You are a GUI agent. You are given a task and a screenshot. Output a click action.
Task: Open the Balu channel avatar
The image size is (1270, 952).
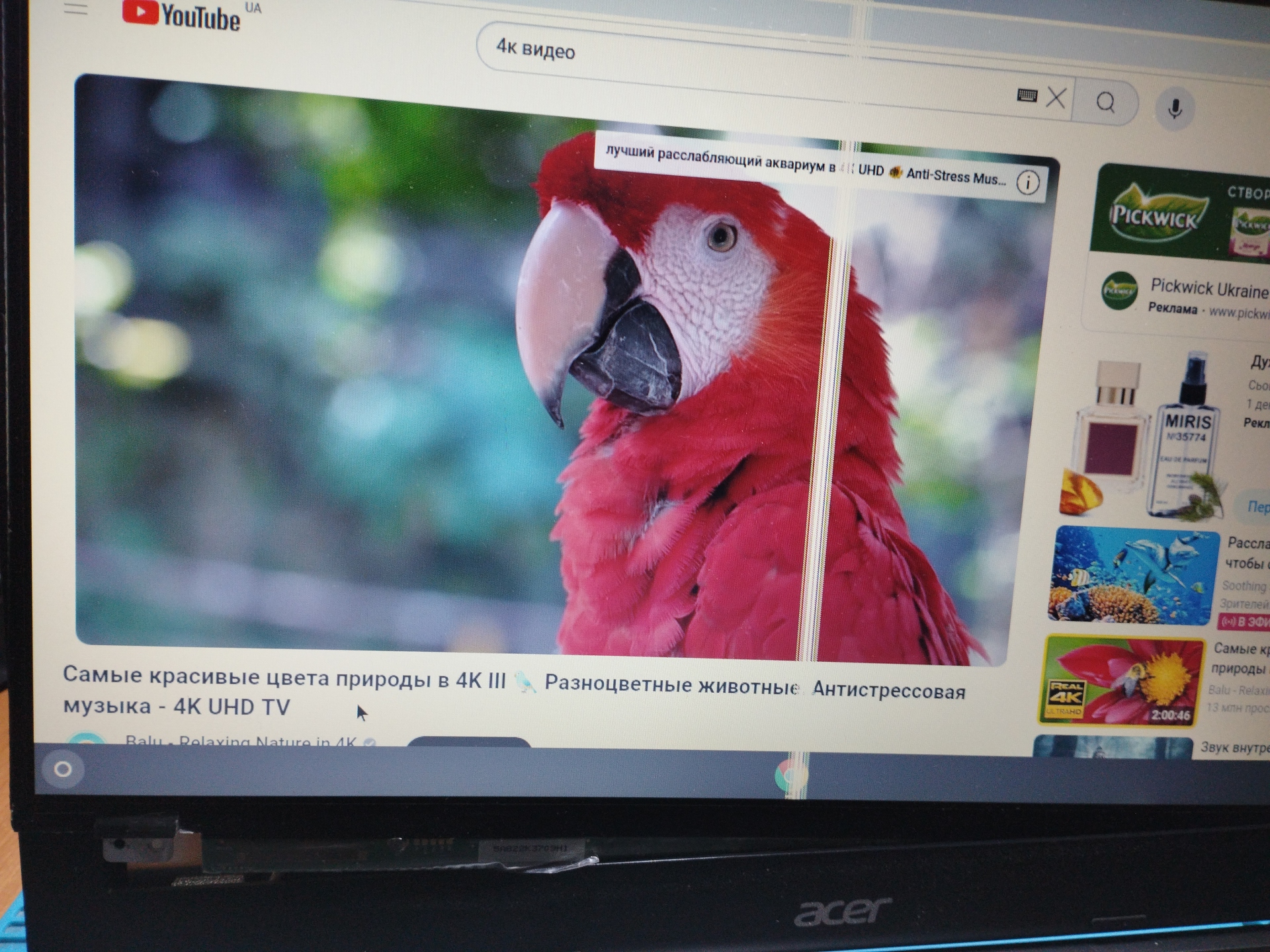click(x=87, y=738)
